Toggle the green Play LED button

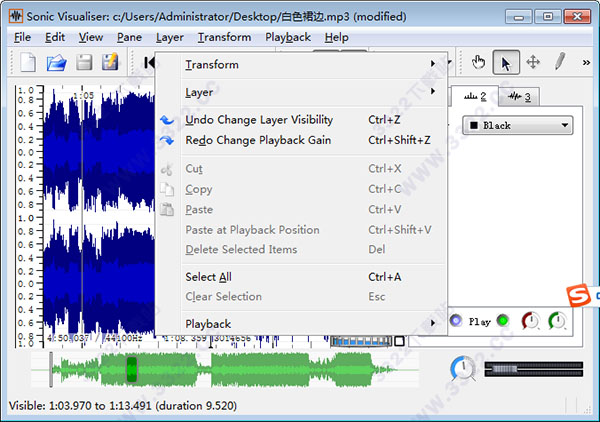point(502,322)
